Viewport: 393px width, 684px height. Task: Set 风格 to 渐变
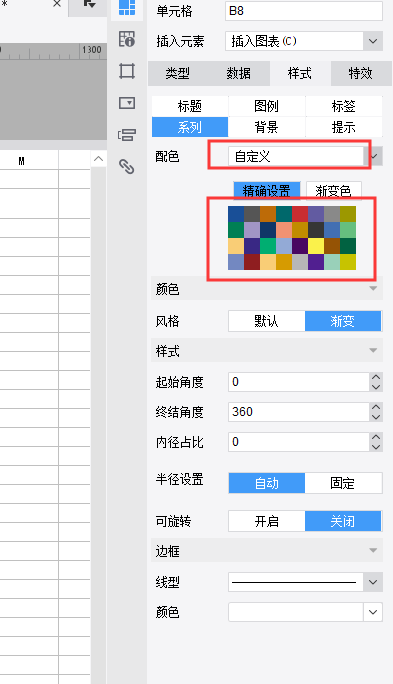343,321
